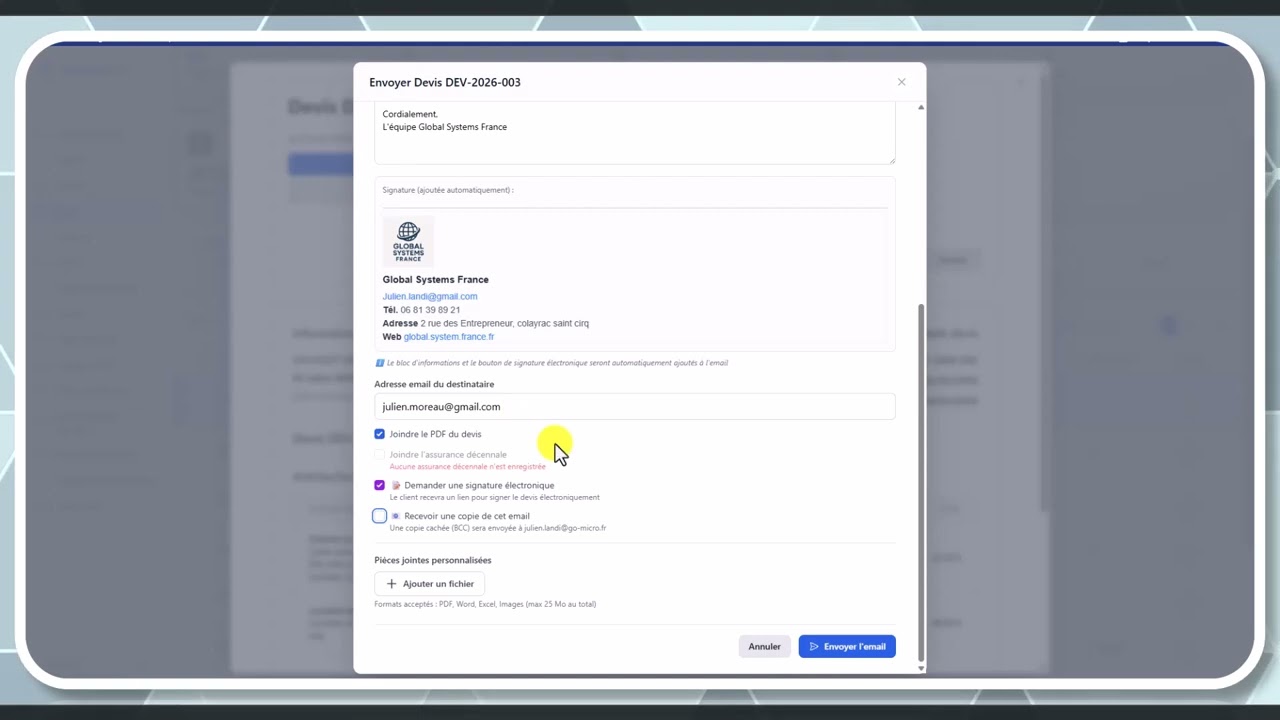
Task: Click inside the message body ending with Cordialement
Action: coord(634,134)
